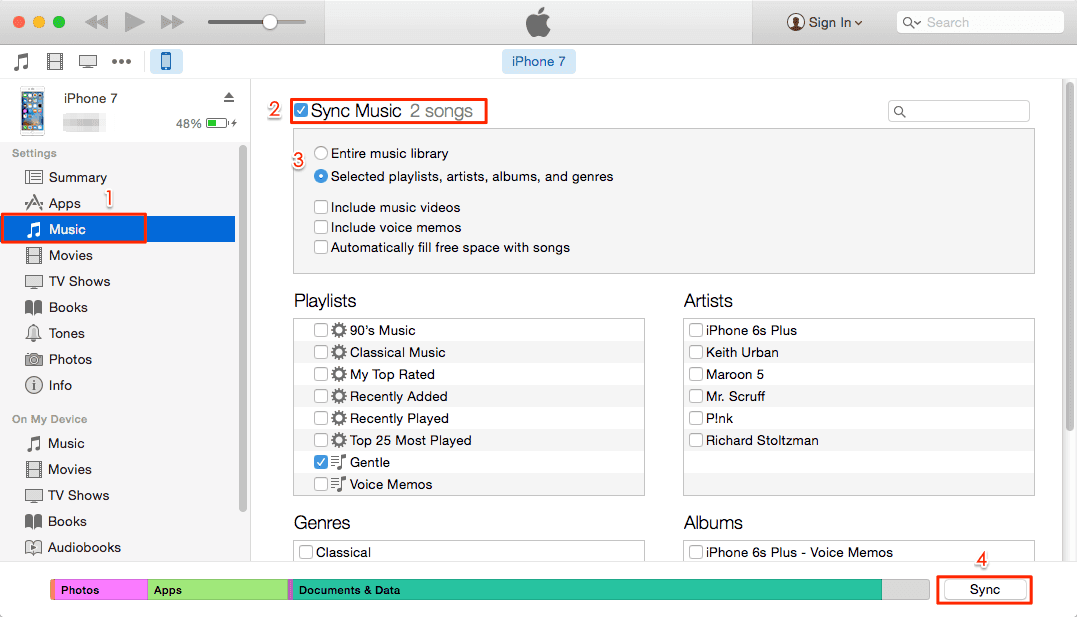Click the Playlists search field
The height and width of the screenshot is (617, 1077).
point(958,110)
